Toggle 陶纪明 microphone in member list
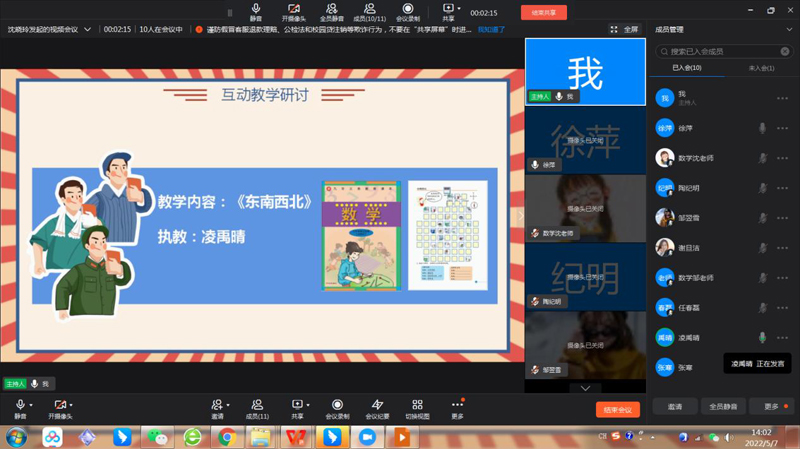 pyautogui.click(x=762, y=188)
